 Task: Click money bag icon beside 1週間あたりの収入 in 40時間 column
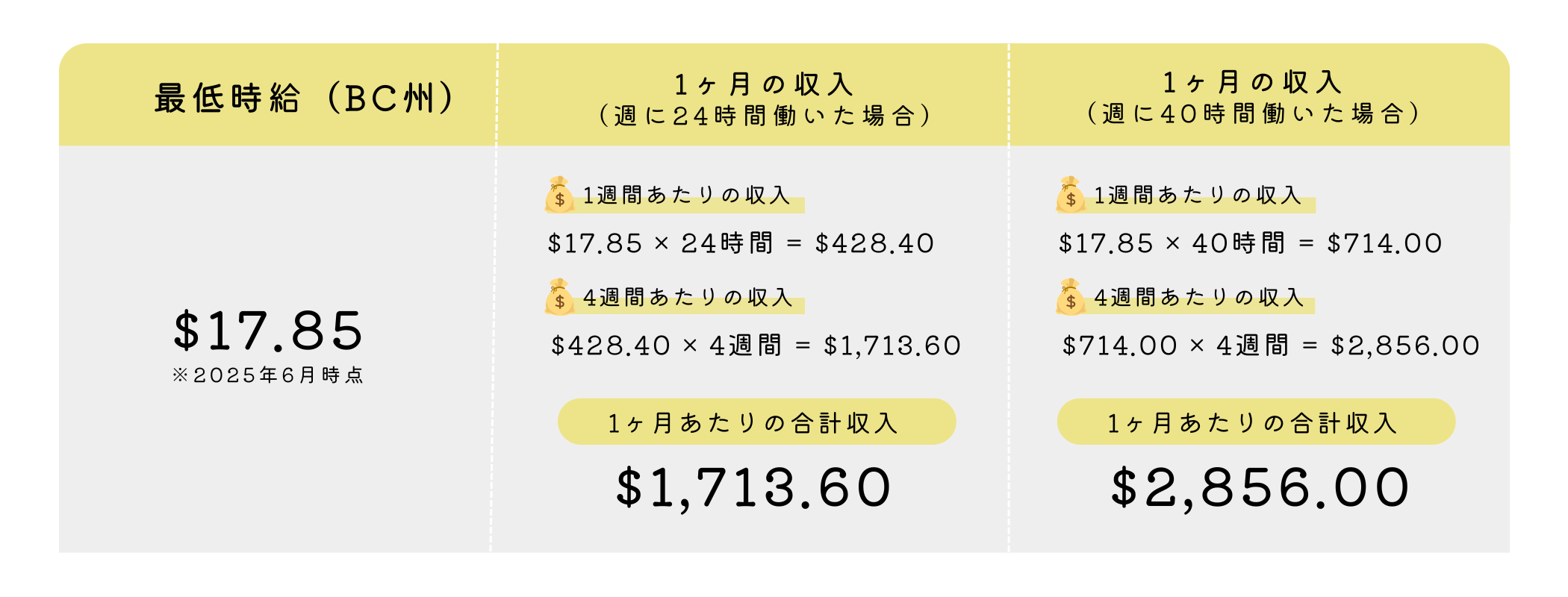1070,195
